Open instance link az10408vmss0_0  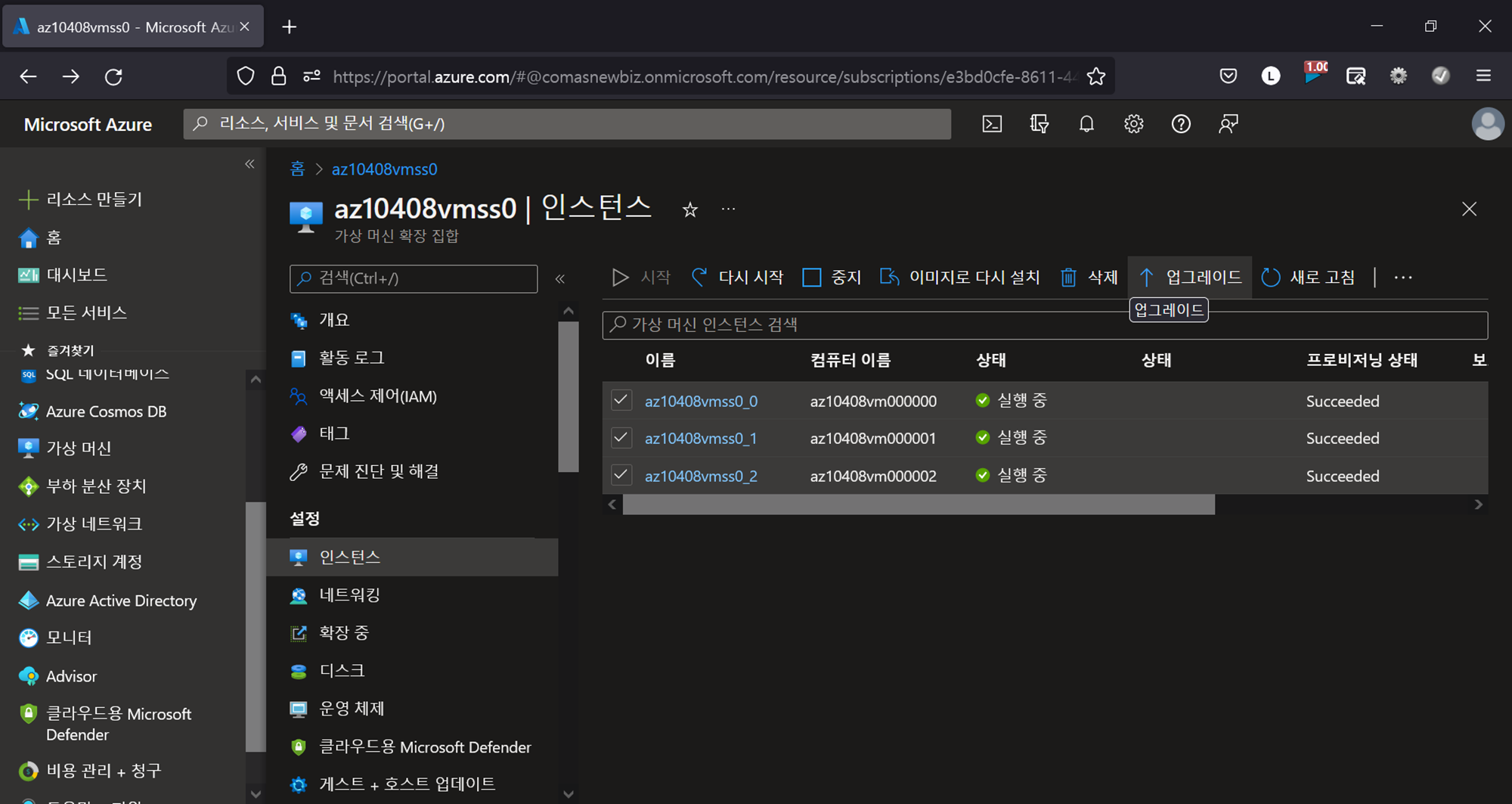click(701, 401)
